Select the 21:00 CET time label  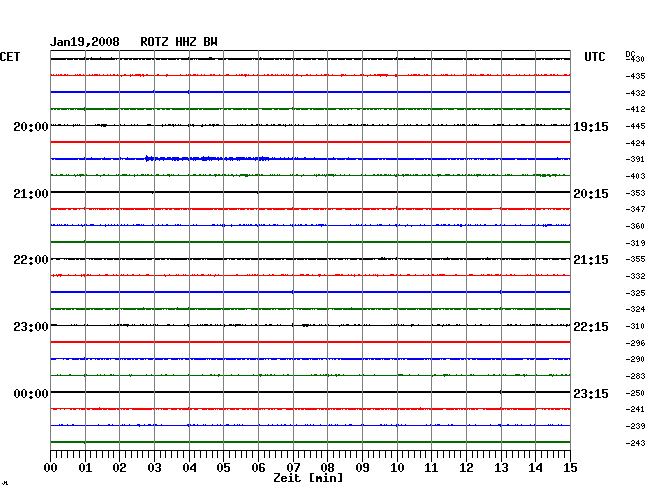[x=31, y=194]
